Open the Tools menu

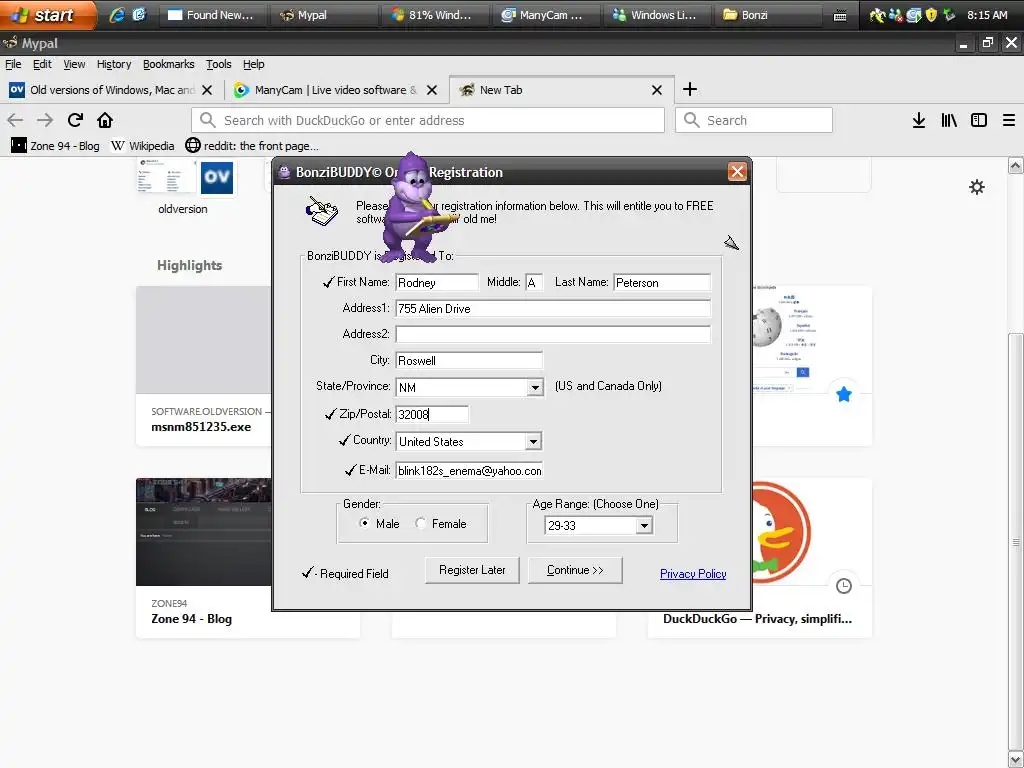coord(219,64)
